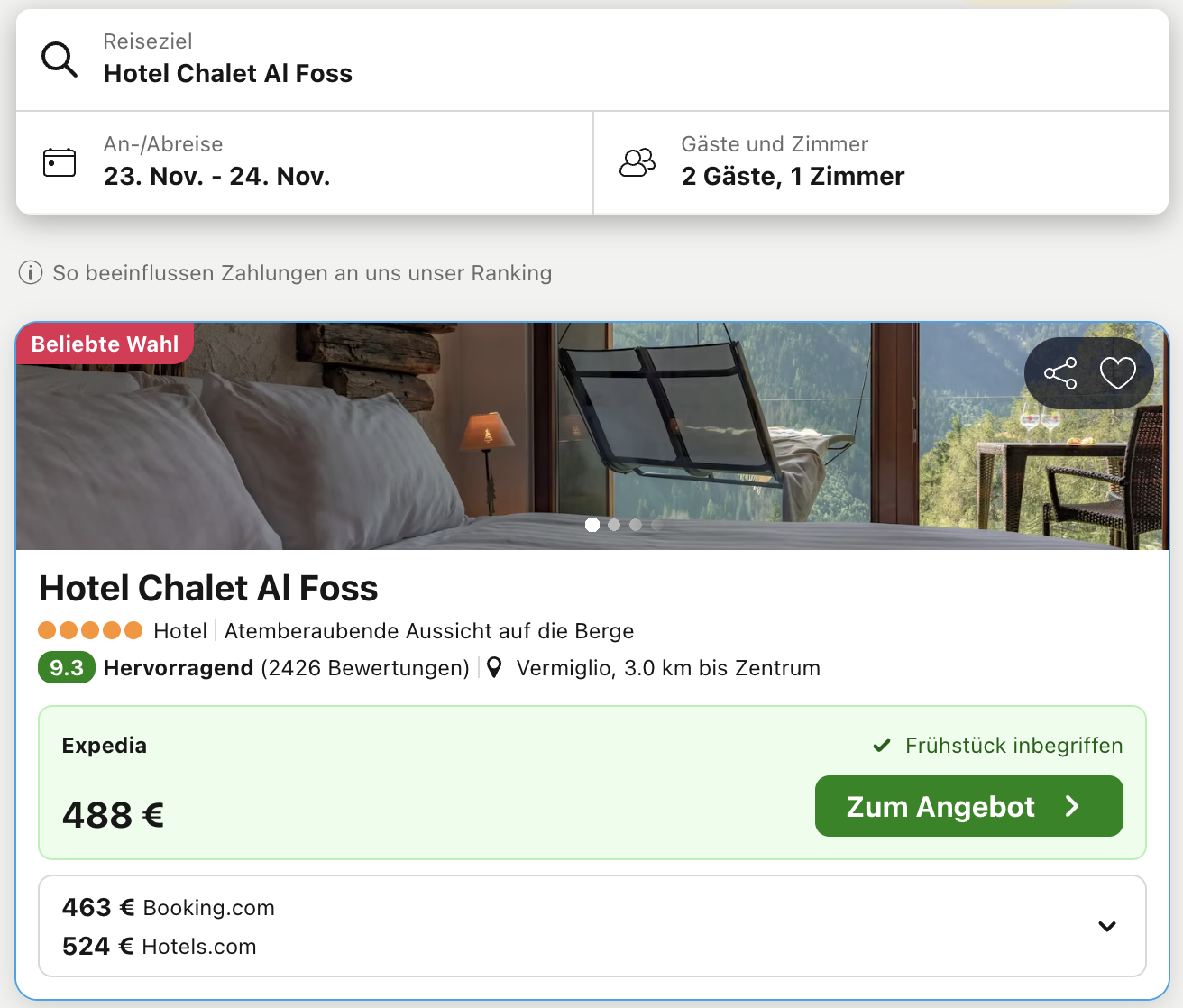Open the Hotel Chalet Al Foss title
Screen dimensions: 1183x1008
click(x=208, y=588)
